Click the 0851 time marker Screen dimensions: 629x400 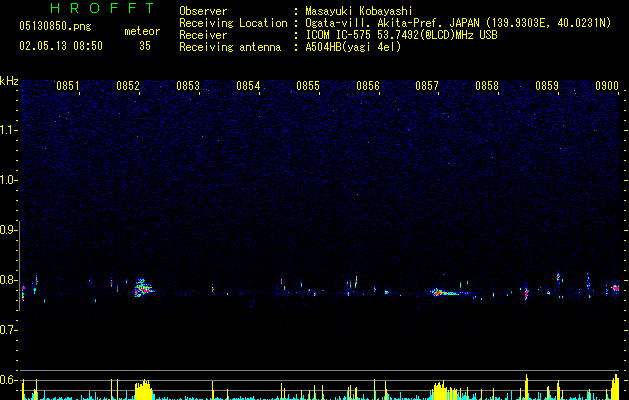tap(68, 86)
